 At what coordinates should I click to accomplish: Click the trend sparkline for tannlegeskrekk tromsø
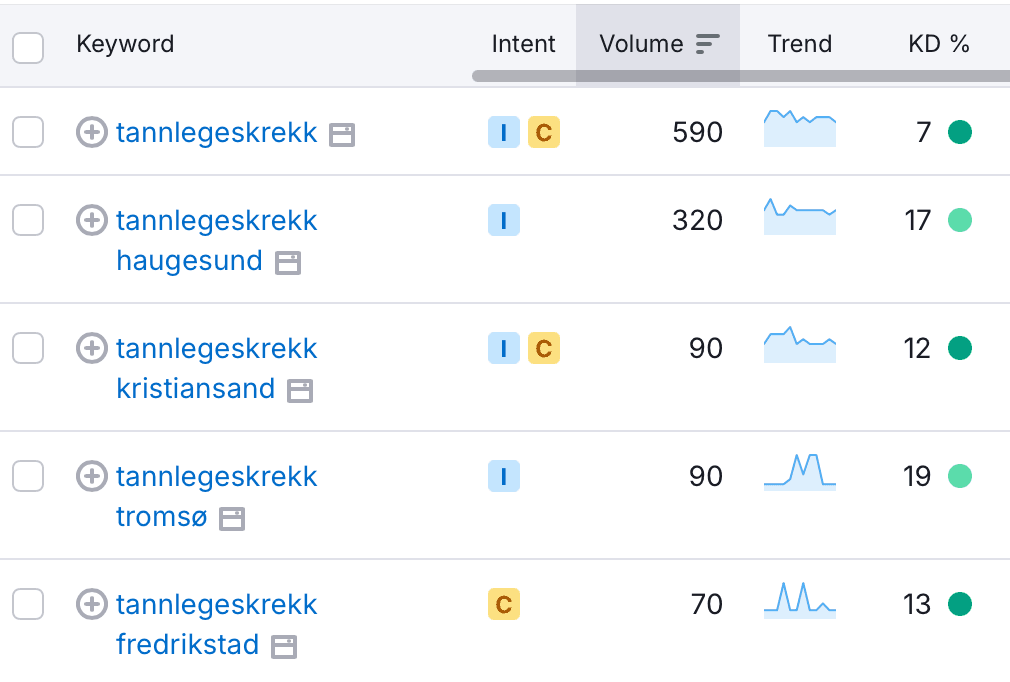[x=800, y=471]
